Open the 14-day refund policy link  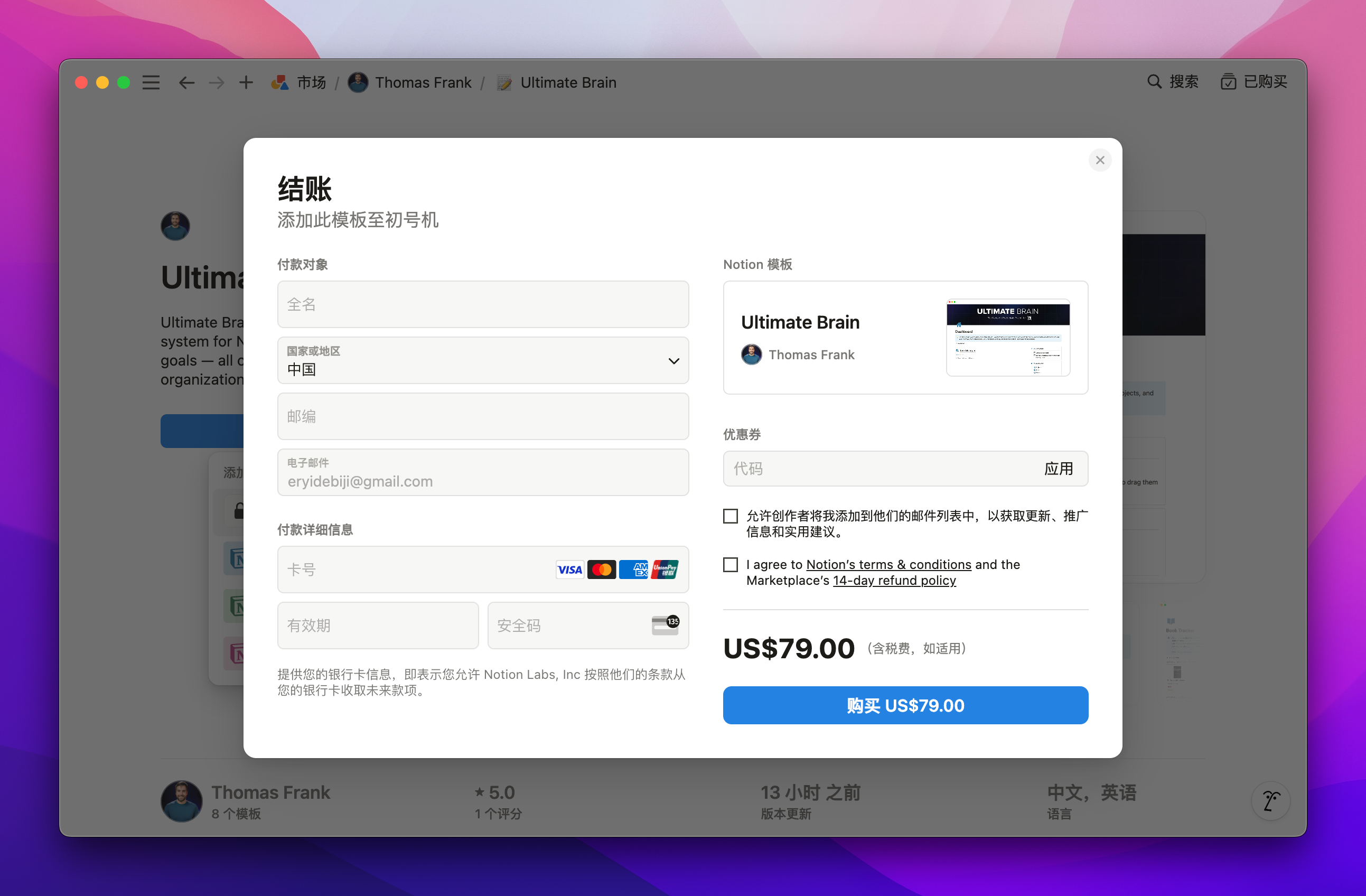pos(894,580)
